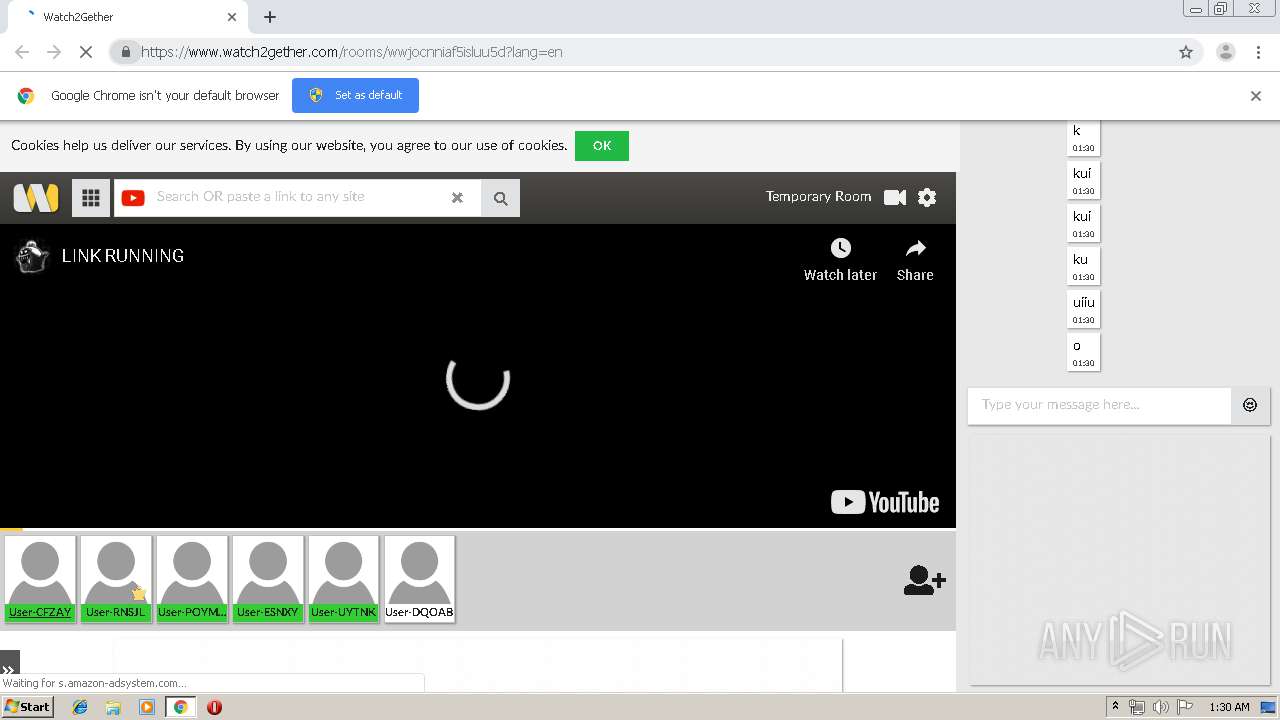The width and height of the screenshot is (1280, 720).
Task: Open the system tray volume icon
Action: 1161,707
